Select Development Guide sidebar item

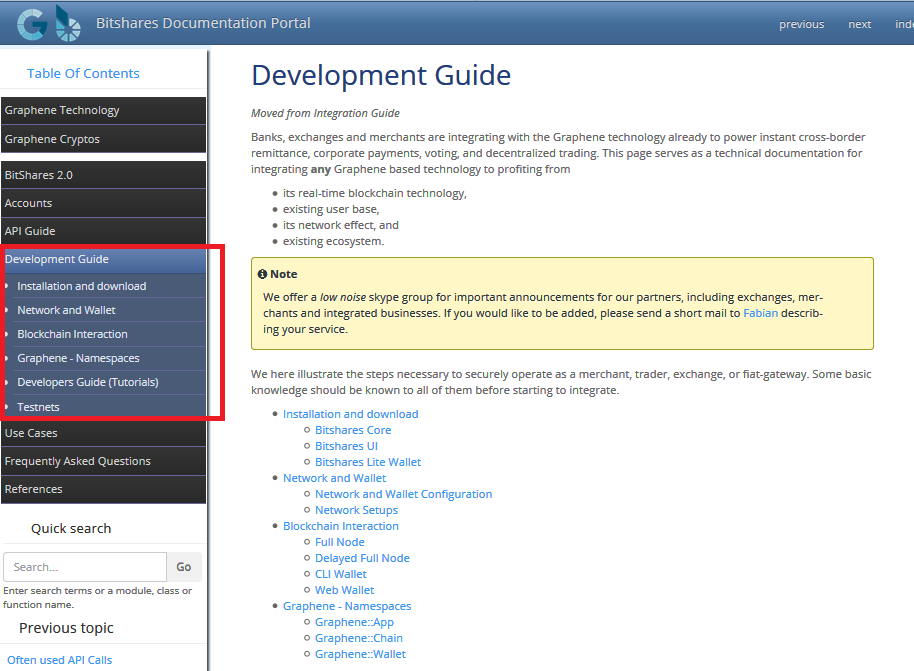(x=103, y=259)
